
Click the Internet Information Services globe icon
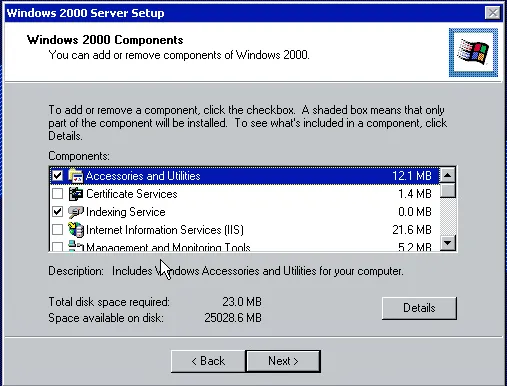76,230
